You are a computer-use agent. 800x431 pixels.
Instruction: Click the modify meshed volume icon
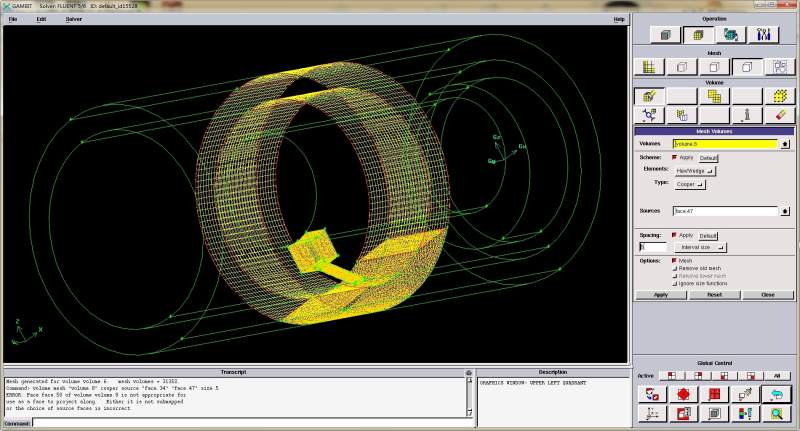(682, 115)
